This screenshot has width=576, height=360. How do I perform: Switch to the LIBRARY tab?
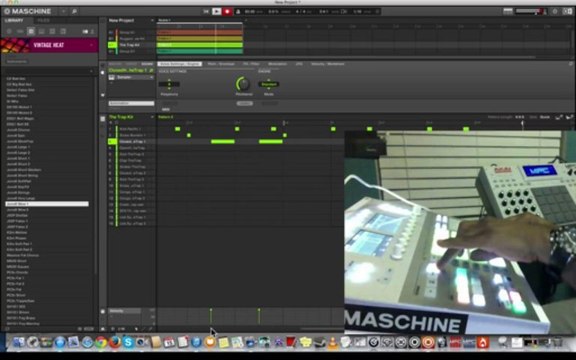[14, 20]
